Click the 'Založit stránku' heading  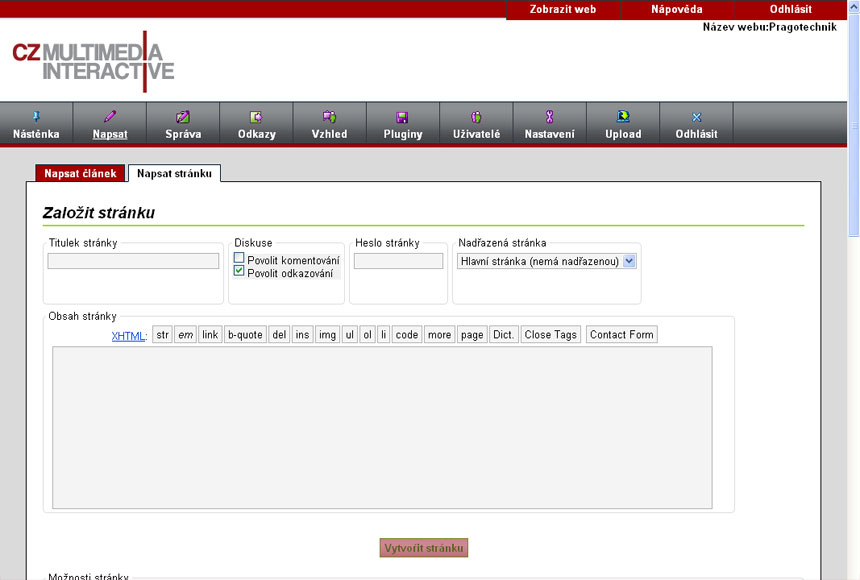(99, 212)
